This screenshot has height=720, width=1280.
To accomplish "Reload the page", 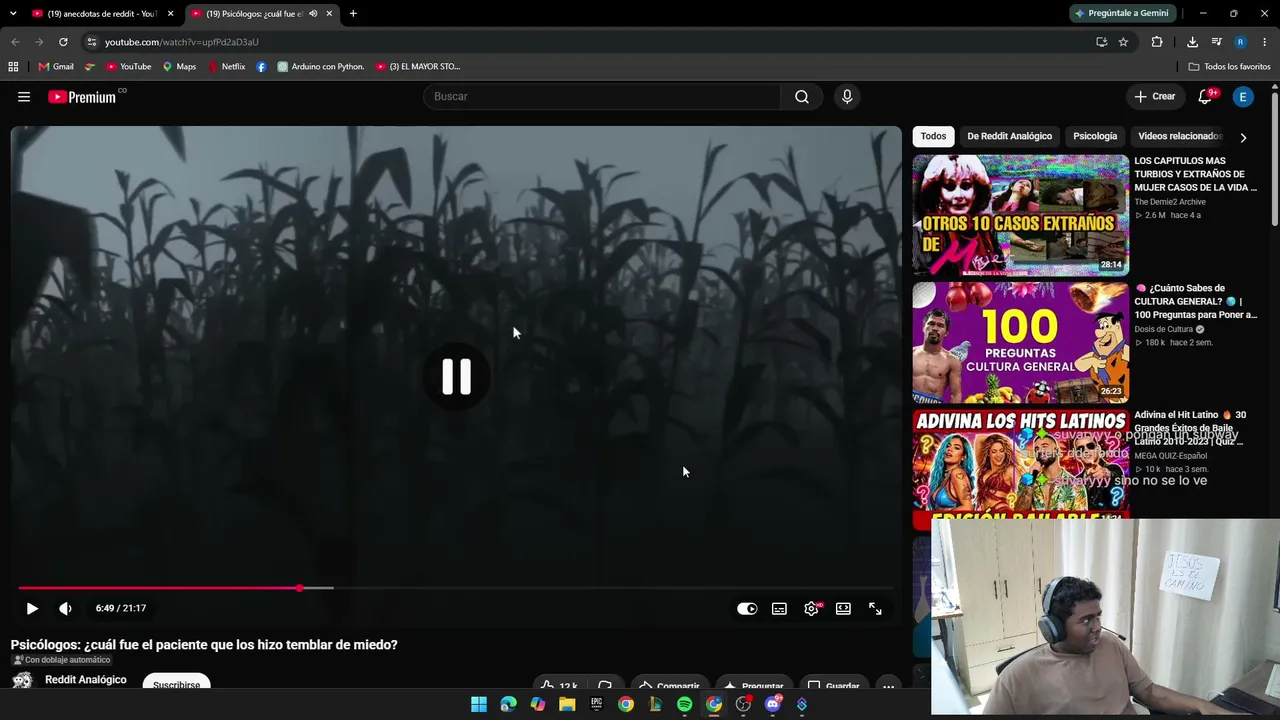I will click(x=63, y=42).
